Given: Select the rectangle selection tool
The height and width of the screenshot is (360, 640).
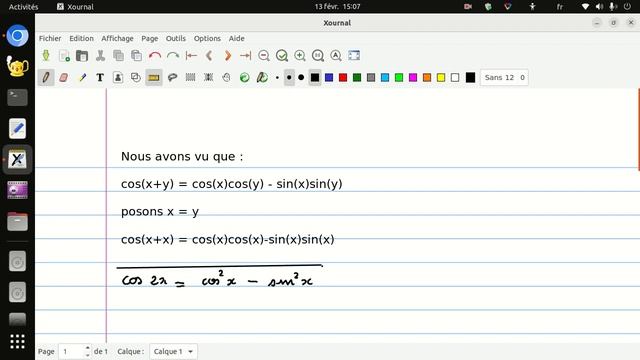Looking at the screenshot, I should click(190, 78).
